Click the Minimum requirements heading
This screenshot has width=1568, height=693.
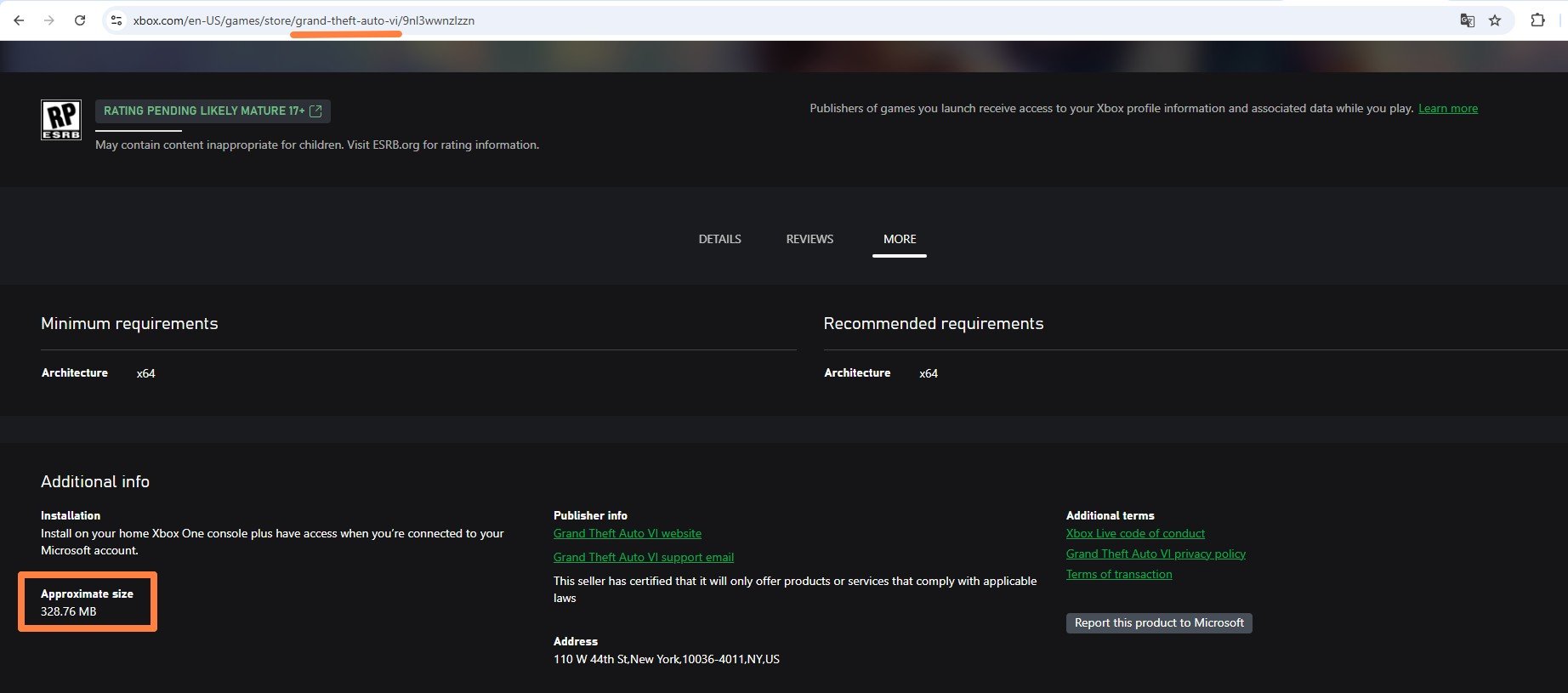129,324
